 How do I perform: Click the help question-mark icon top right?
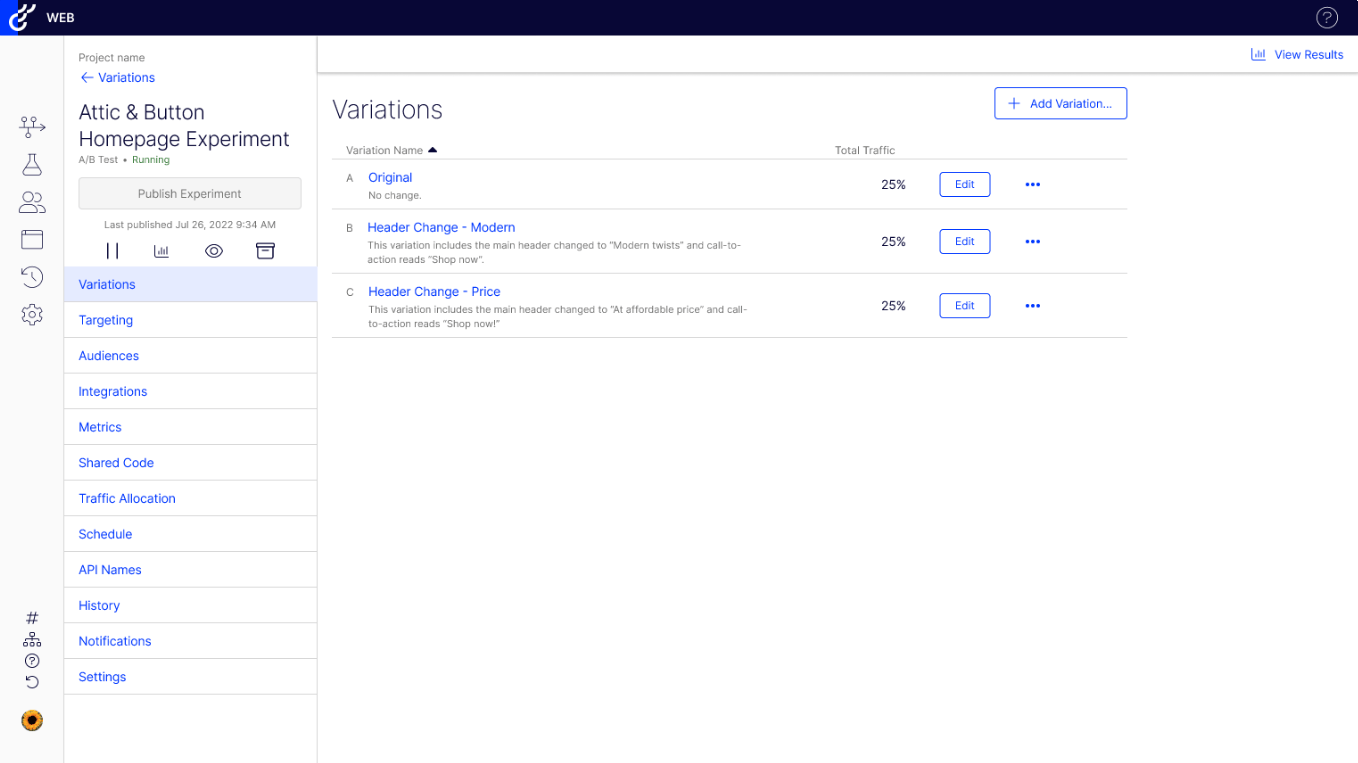1327,17
